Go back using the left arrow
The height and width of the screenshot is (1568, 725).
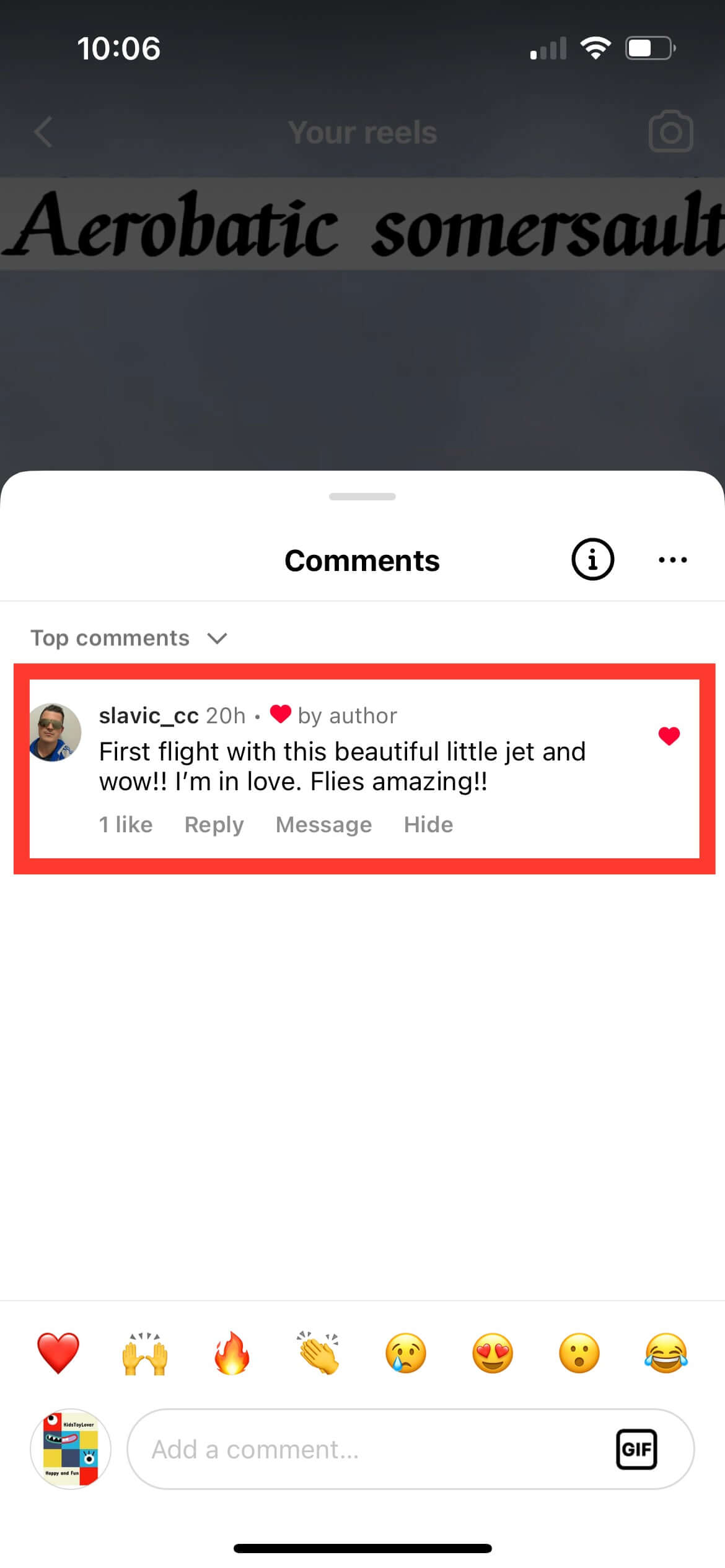coord(43,132)
